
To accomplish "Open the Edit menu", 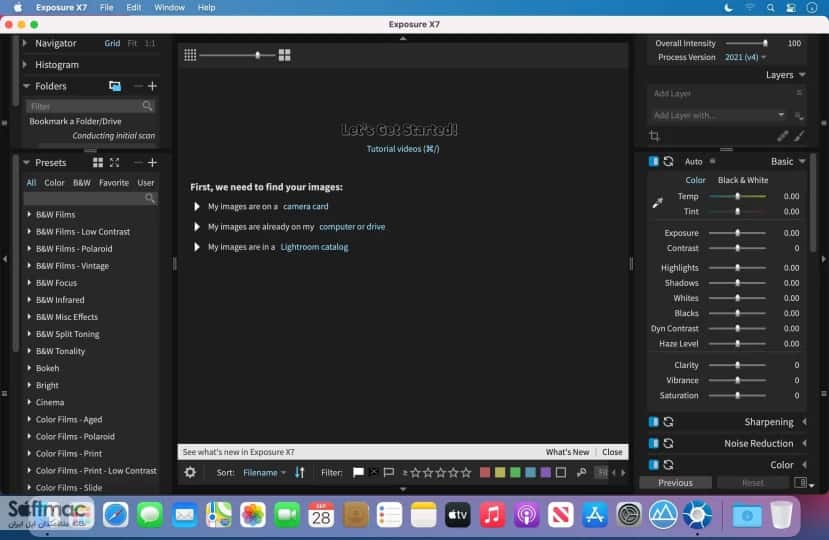I will pos(134,7).
